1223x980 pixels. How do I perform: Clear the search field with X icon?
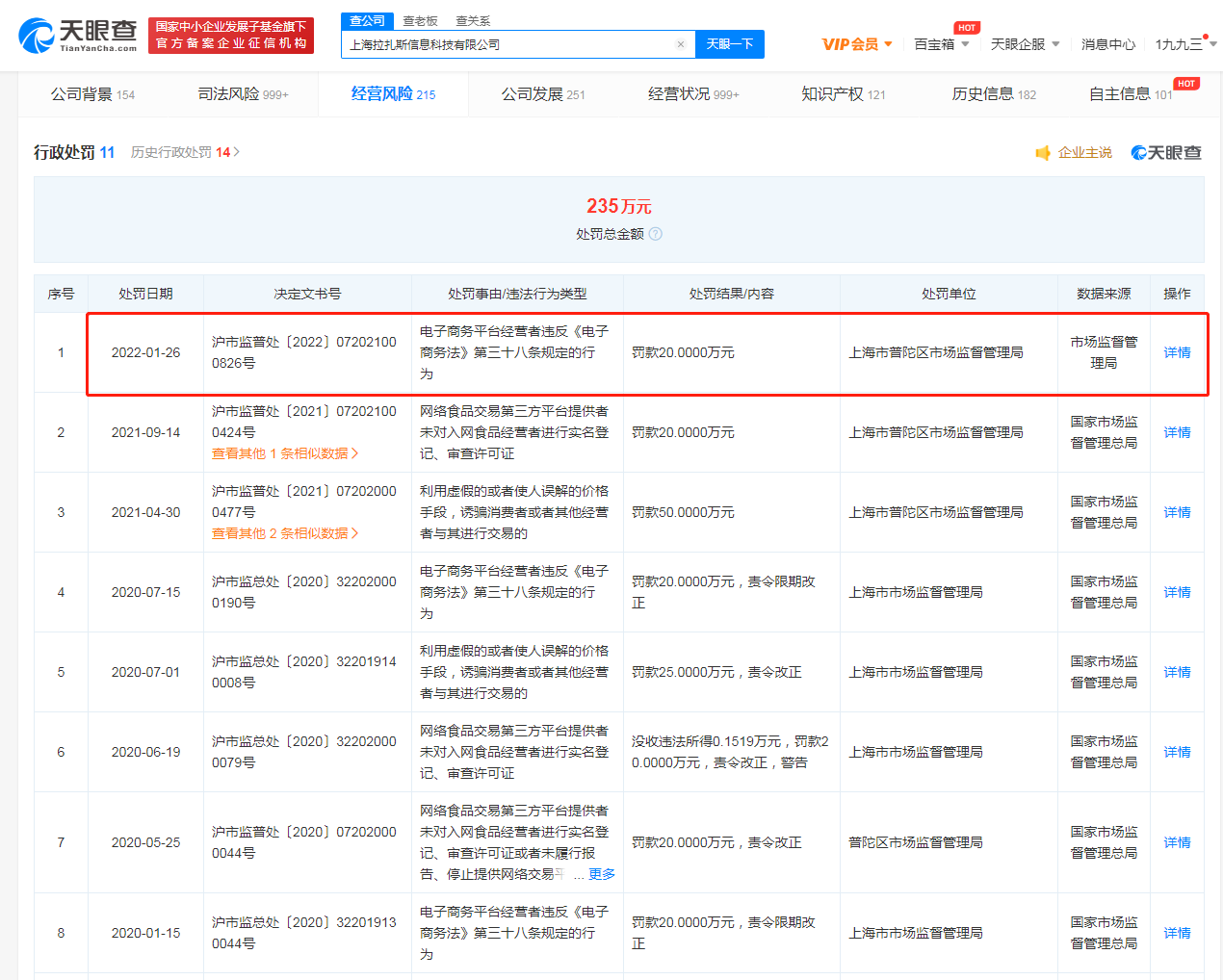click(x=681, y=44)
